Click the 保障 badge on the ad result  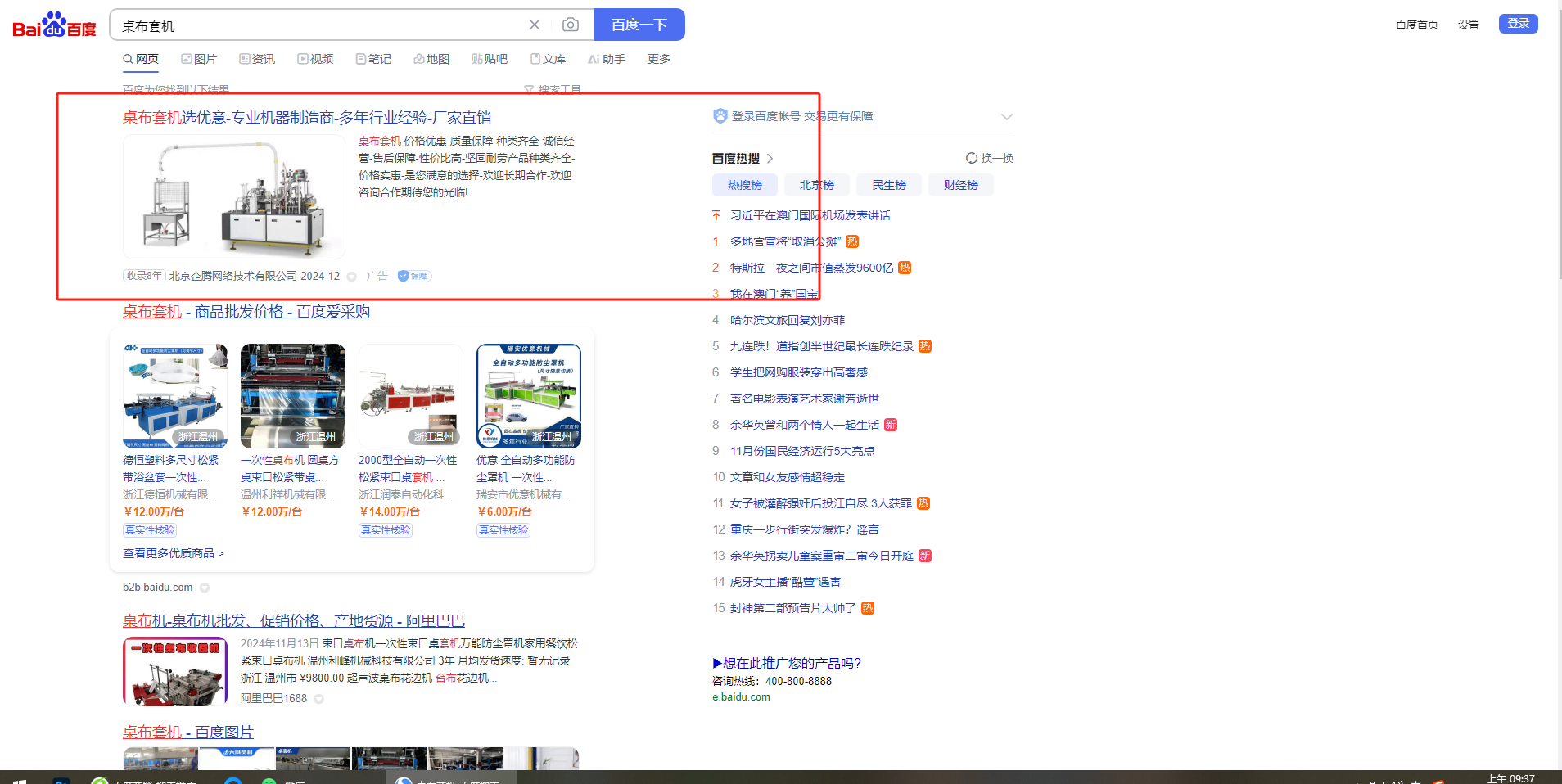click(x=414, y=276)
